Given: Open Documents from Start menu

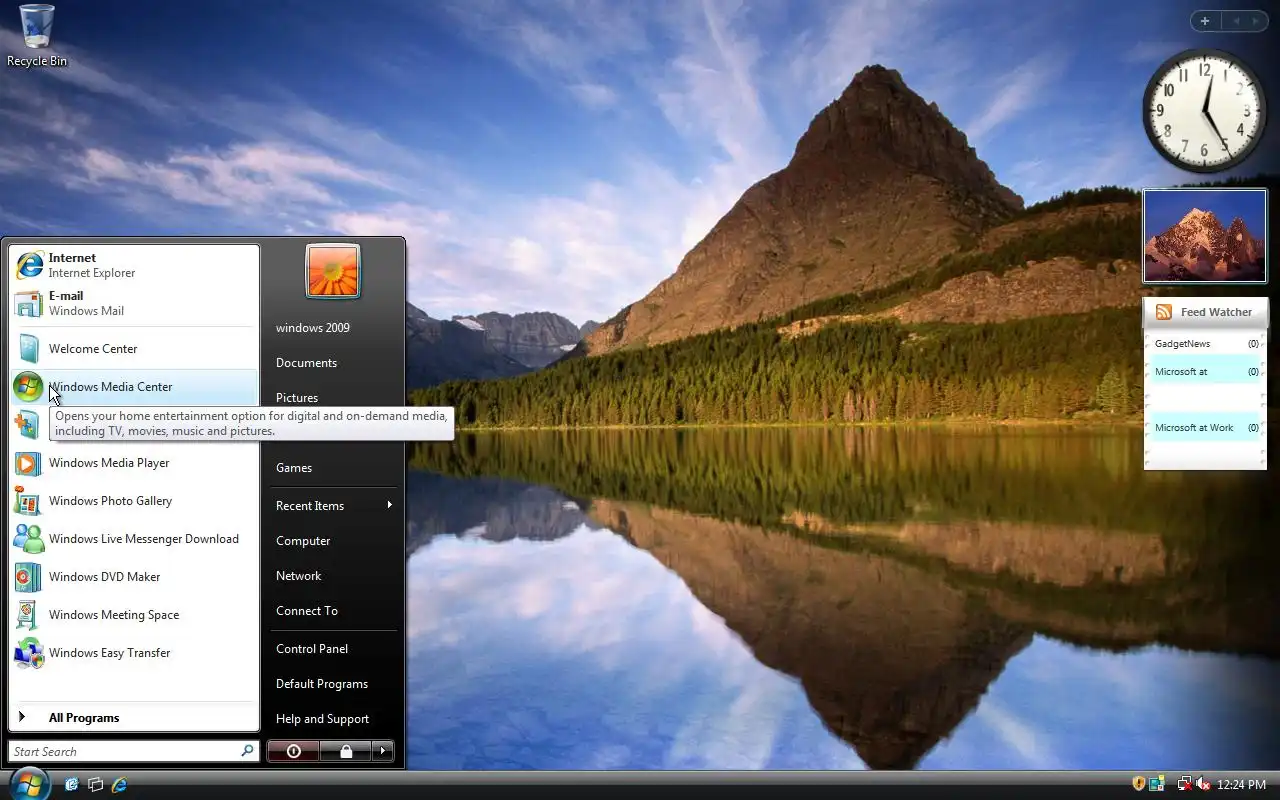Looking at the screenshot, I should (333, 363).
